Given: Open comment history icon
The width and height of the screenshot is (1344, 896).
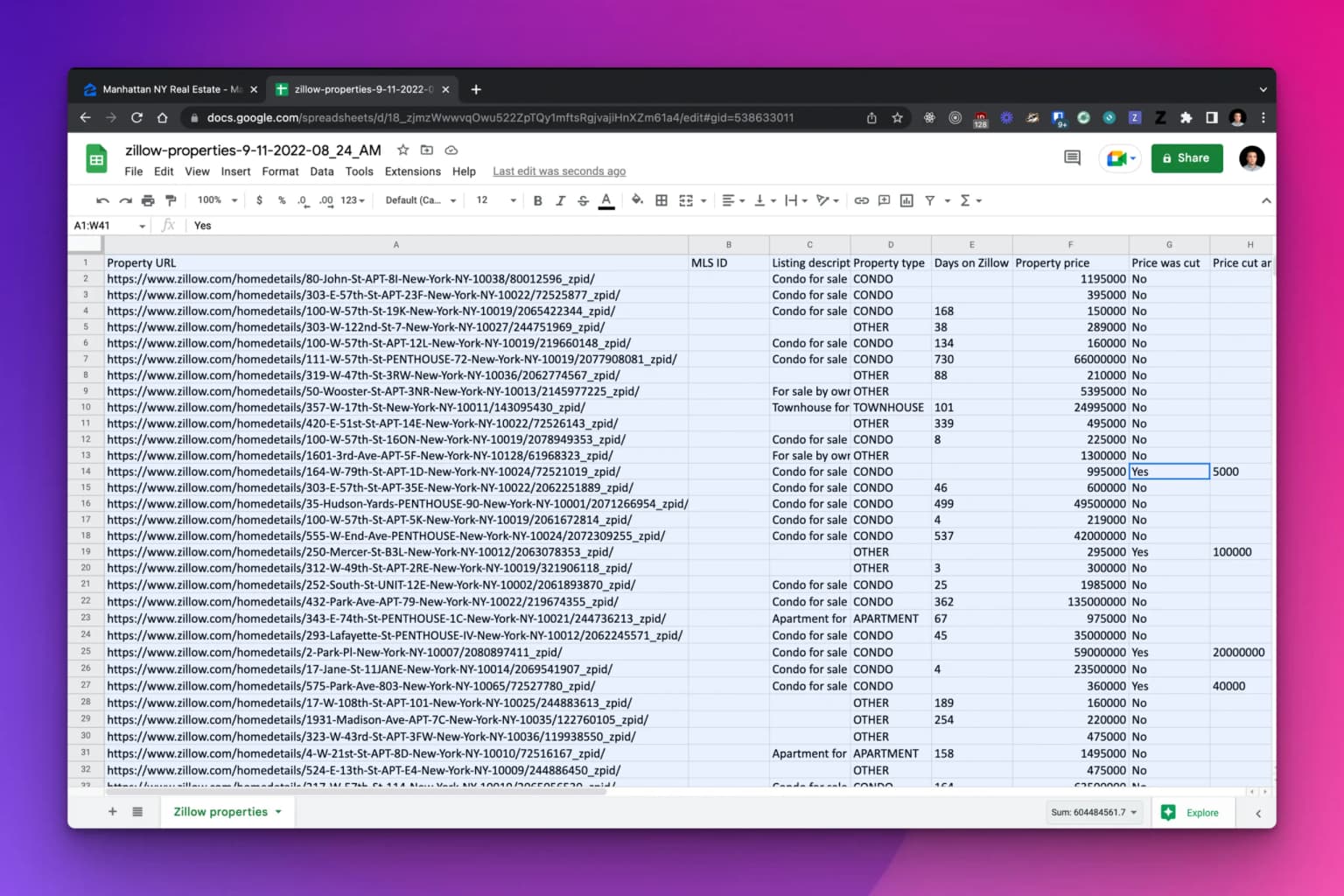Looking at the screenshot, I should pos(1072,158).
